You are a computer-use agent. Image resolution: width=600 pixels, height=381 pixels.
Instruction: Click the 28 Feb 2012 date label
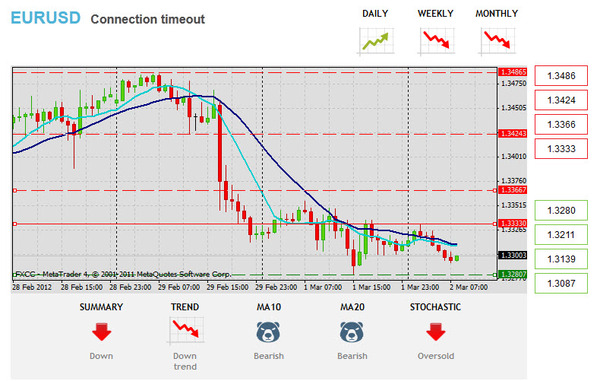coord(32,287)
